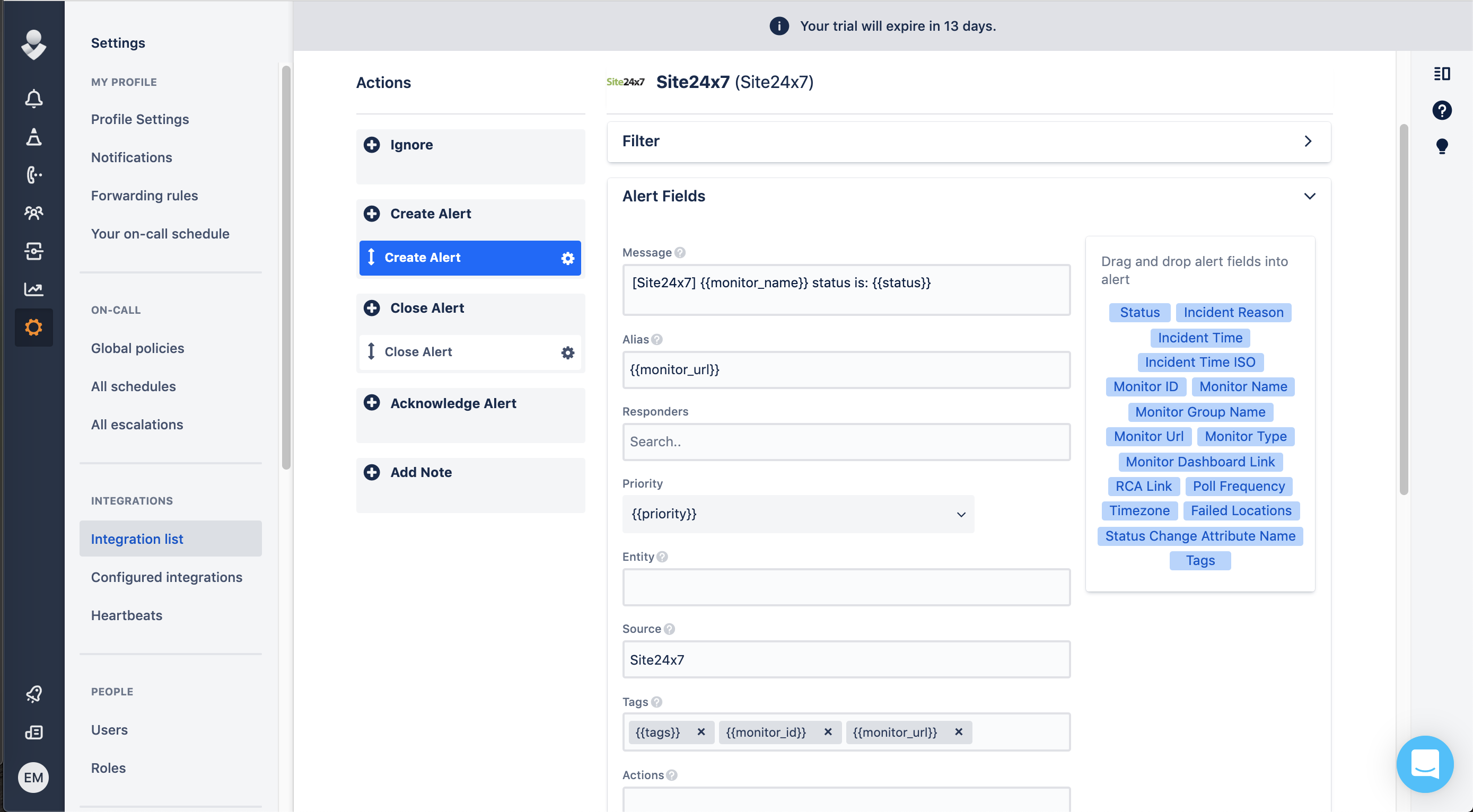
Task: Open Incidents cone icon in sidebar
Action: coord(34,137)
